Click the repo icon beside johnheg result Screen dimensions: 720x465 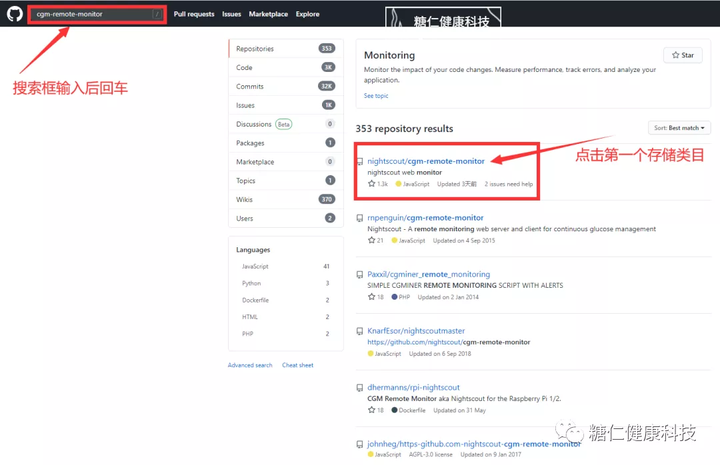point(360,444)
